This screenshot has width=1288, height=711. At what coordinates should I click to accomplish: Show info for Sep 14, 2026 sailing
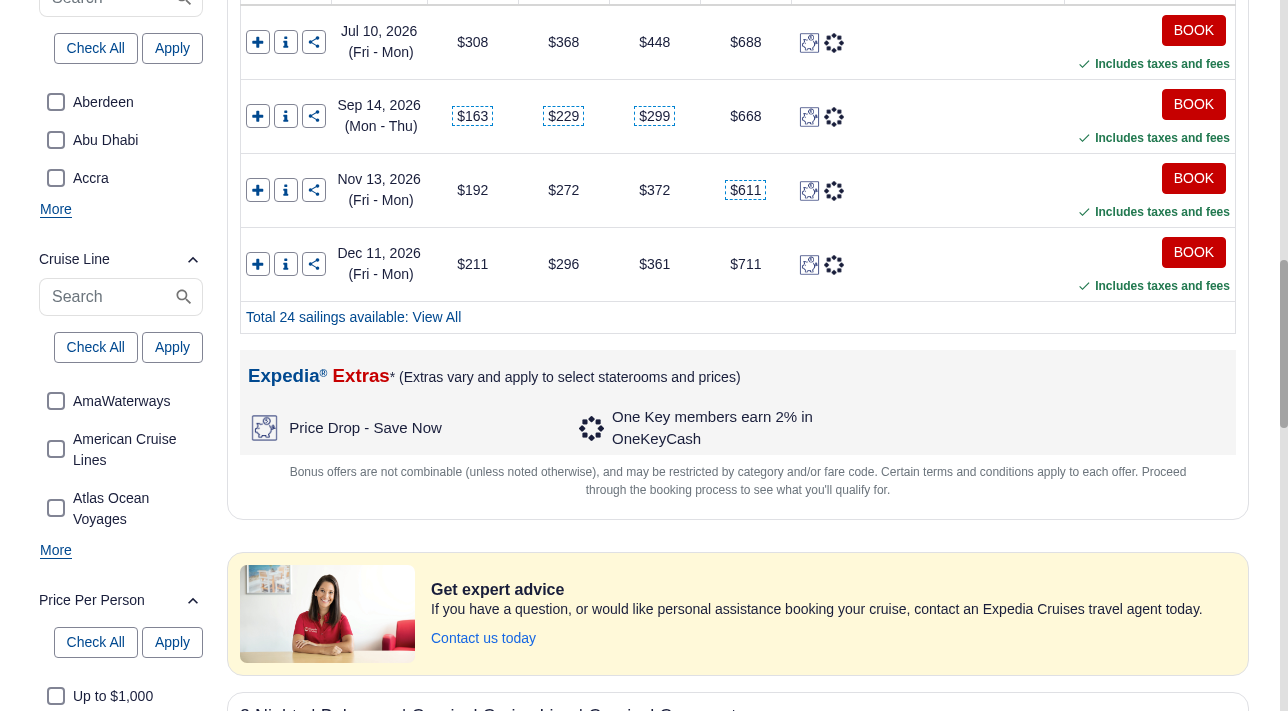286,116
